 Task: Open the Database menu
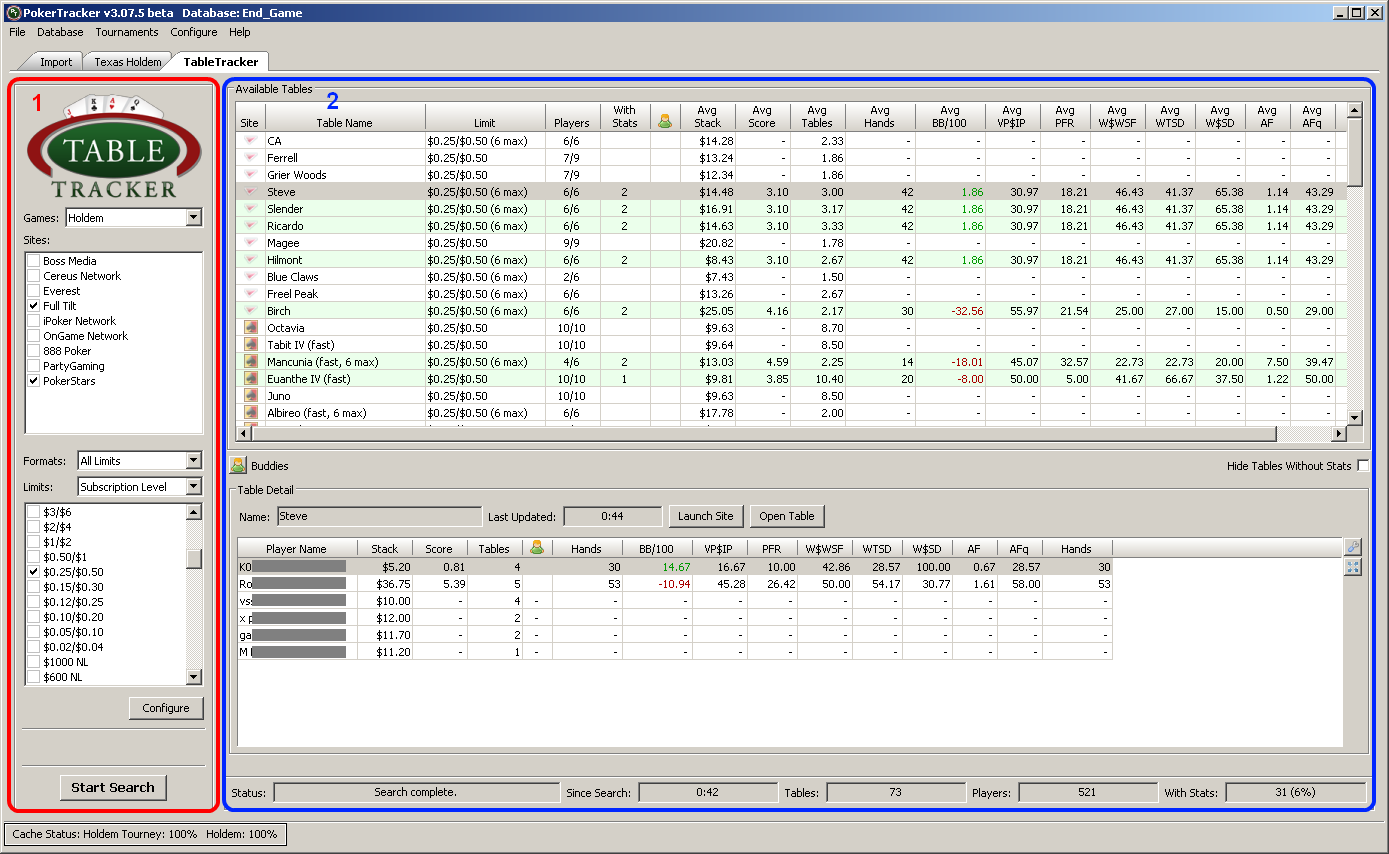[x=60, y=32]
